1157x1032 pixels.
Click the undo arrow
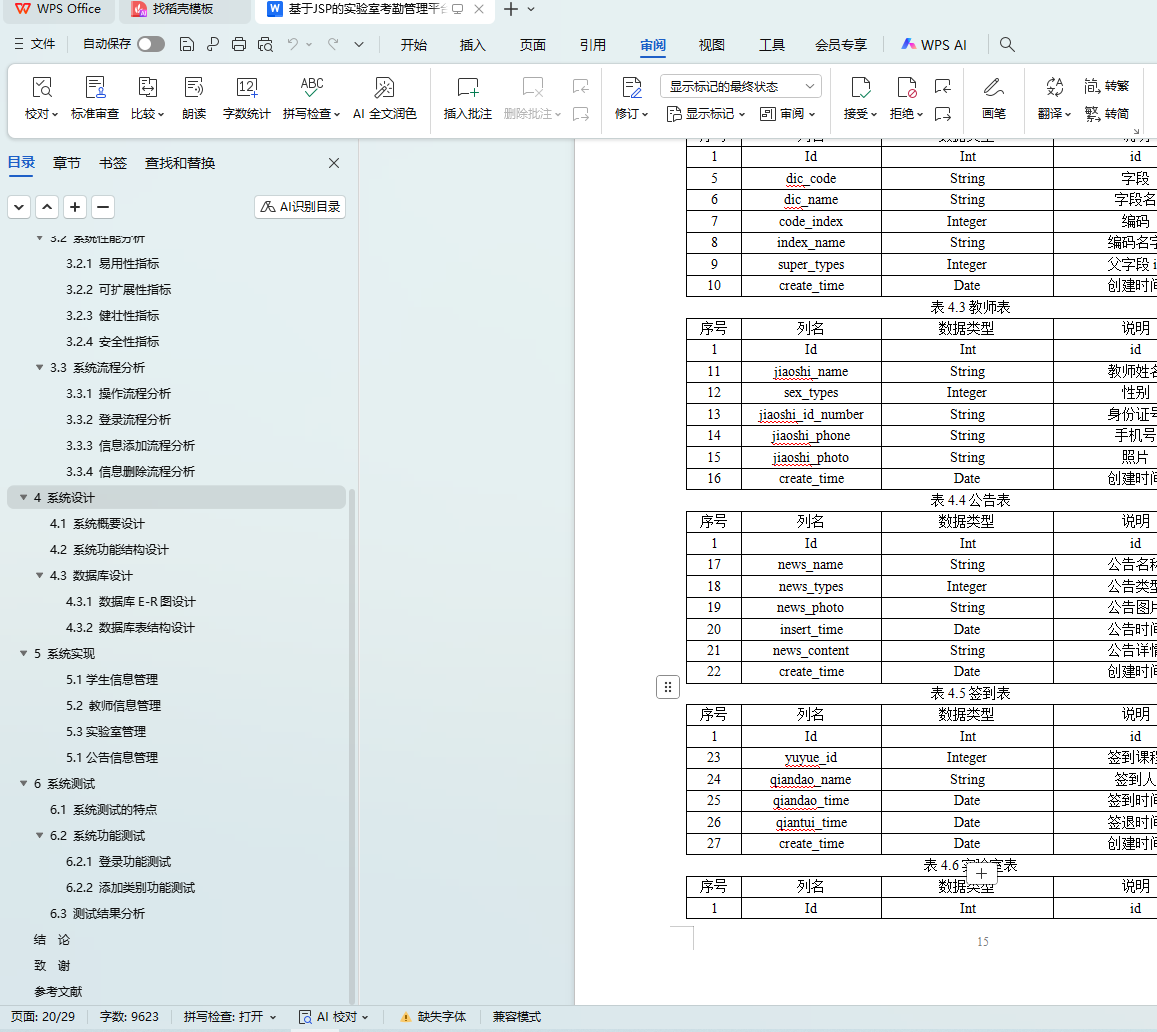coord(293,44)
